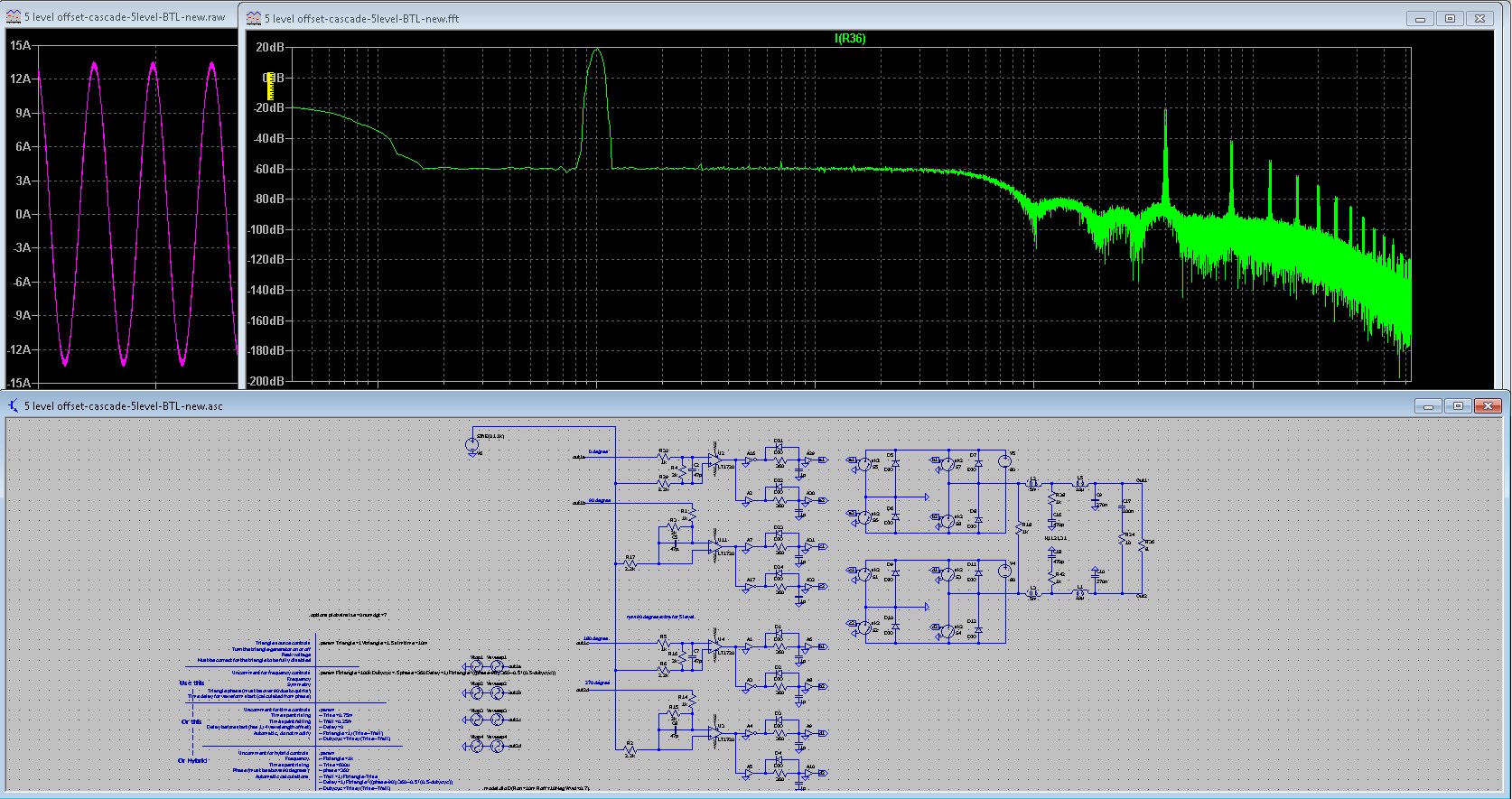Select the V5 supply source symbol
This screenshot has height=799, width=1512.
(x=1004, y=460)
